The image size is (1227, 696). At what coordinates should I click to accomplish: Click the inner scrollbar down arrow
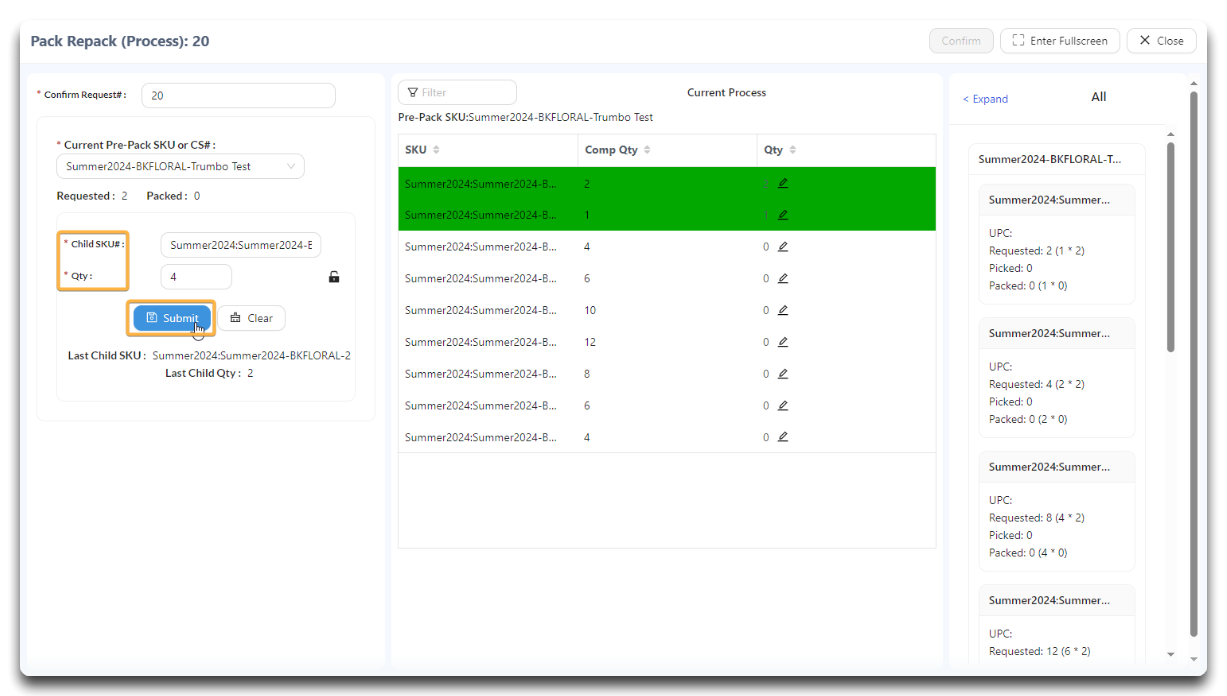coord(1171,654)
